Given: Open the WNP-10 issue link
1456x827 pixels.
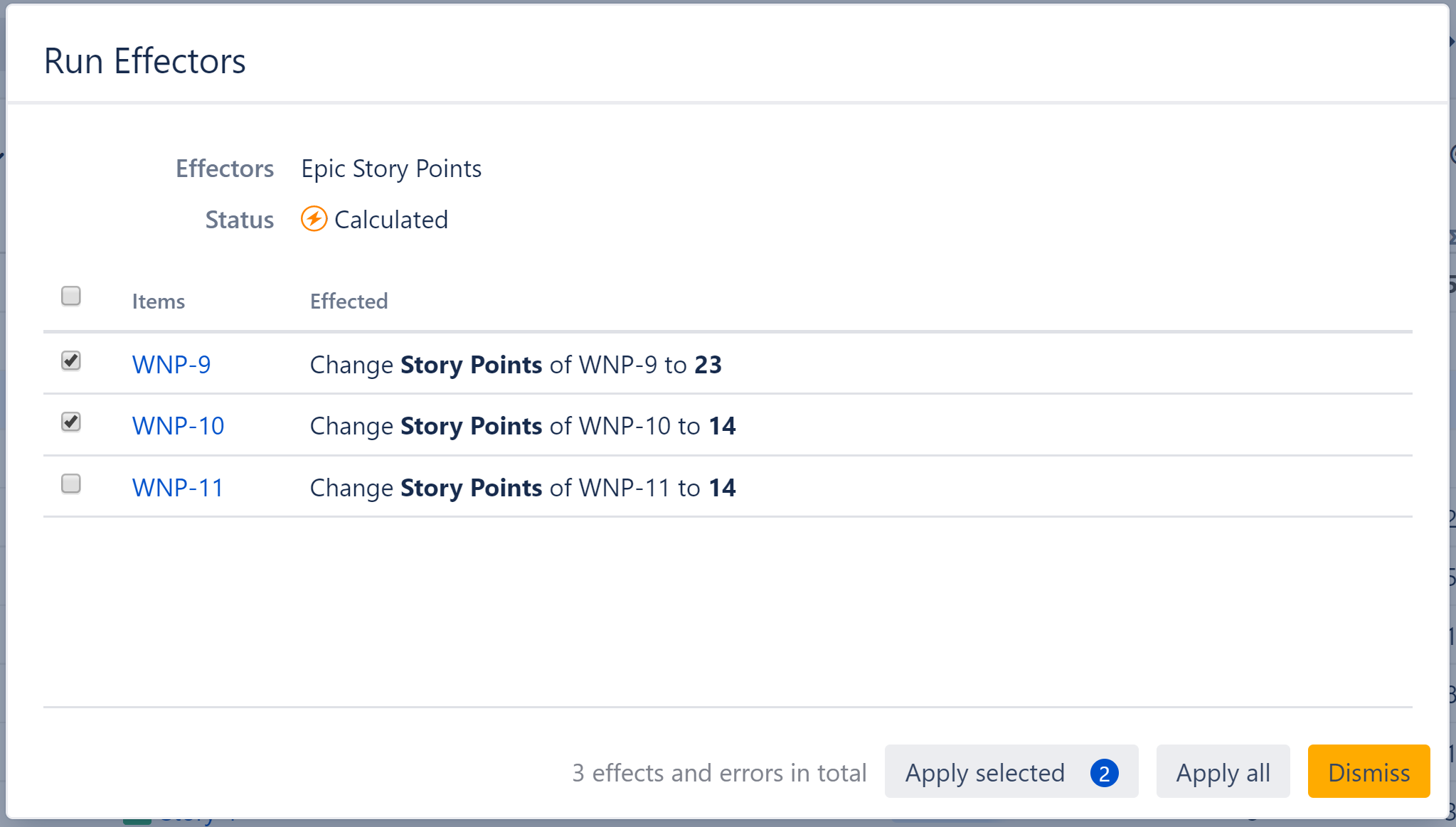Looking at the screenshot, I should [x=178, y=425].
